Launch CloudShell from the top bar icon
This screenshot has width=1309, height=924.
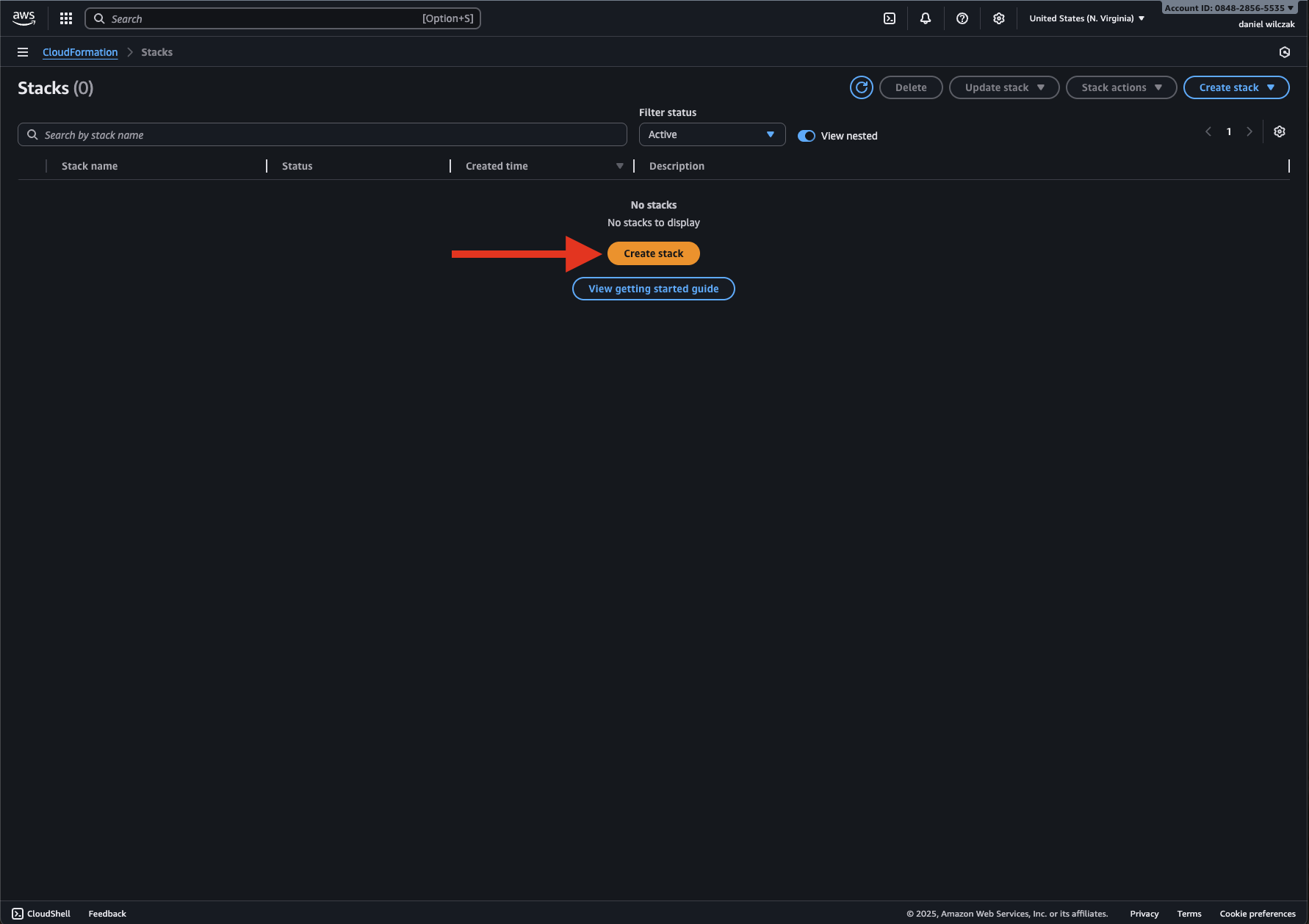point(890,18)
